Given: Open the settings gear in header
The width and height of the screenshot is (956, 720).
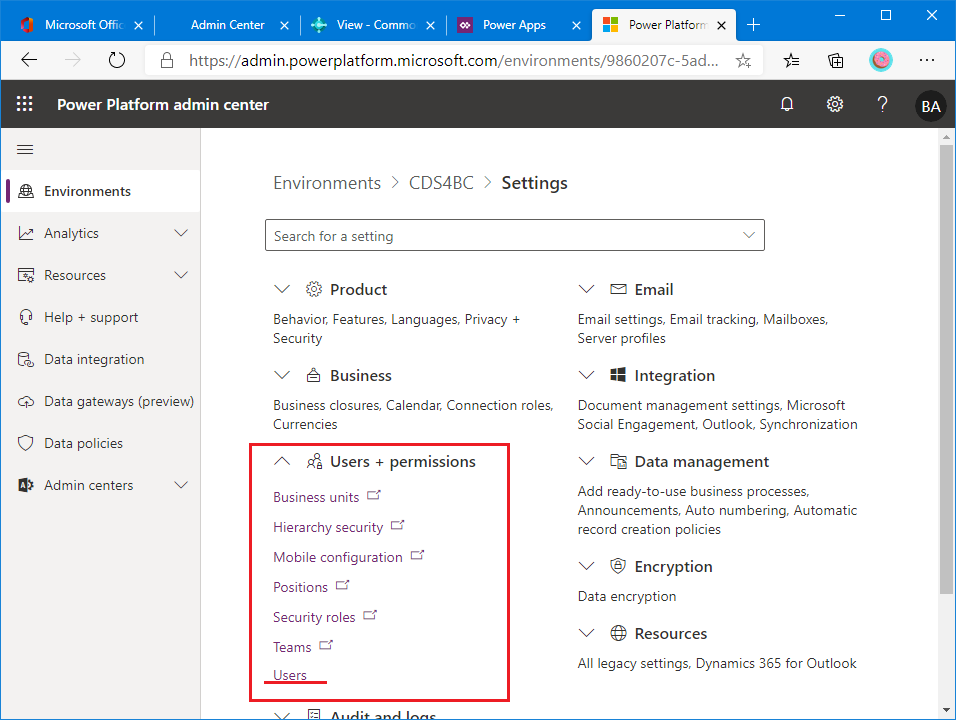Looking at the screenshot, I should tap(835, 104).
